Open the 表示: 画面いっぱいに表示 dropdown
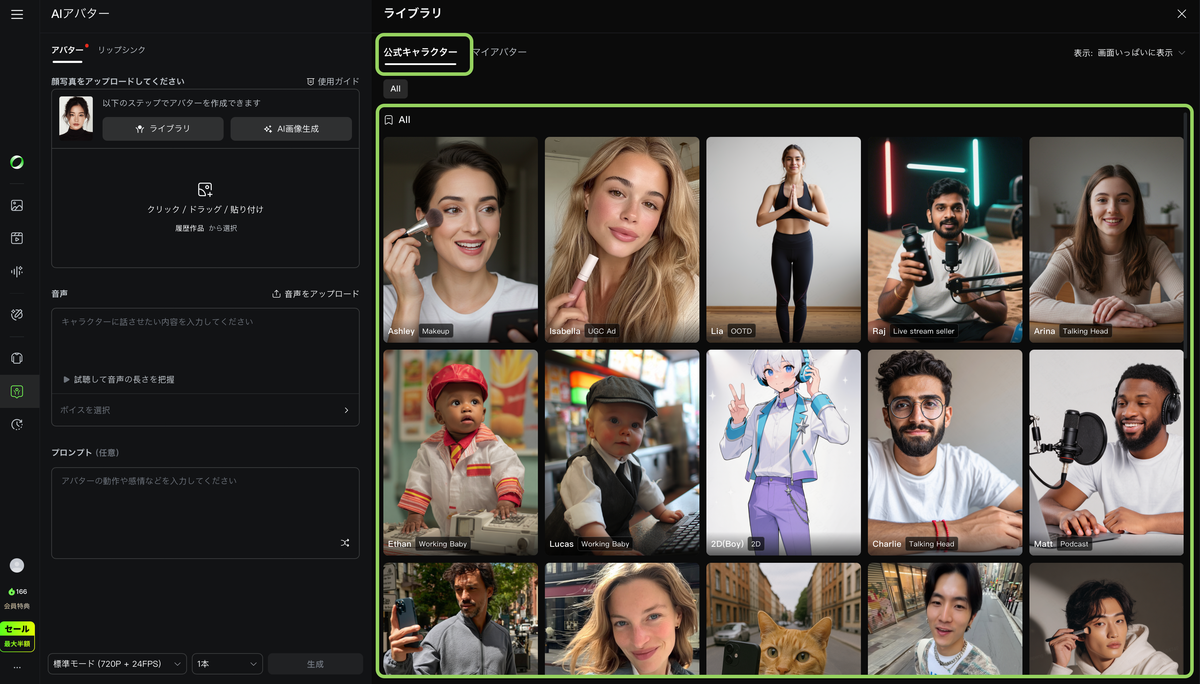1200x684 pixels. [1129, 53]
